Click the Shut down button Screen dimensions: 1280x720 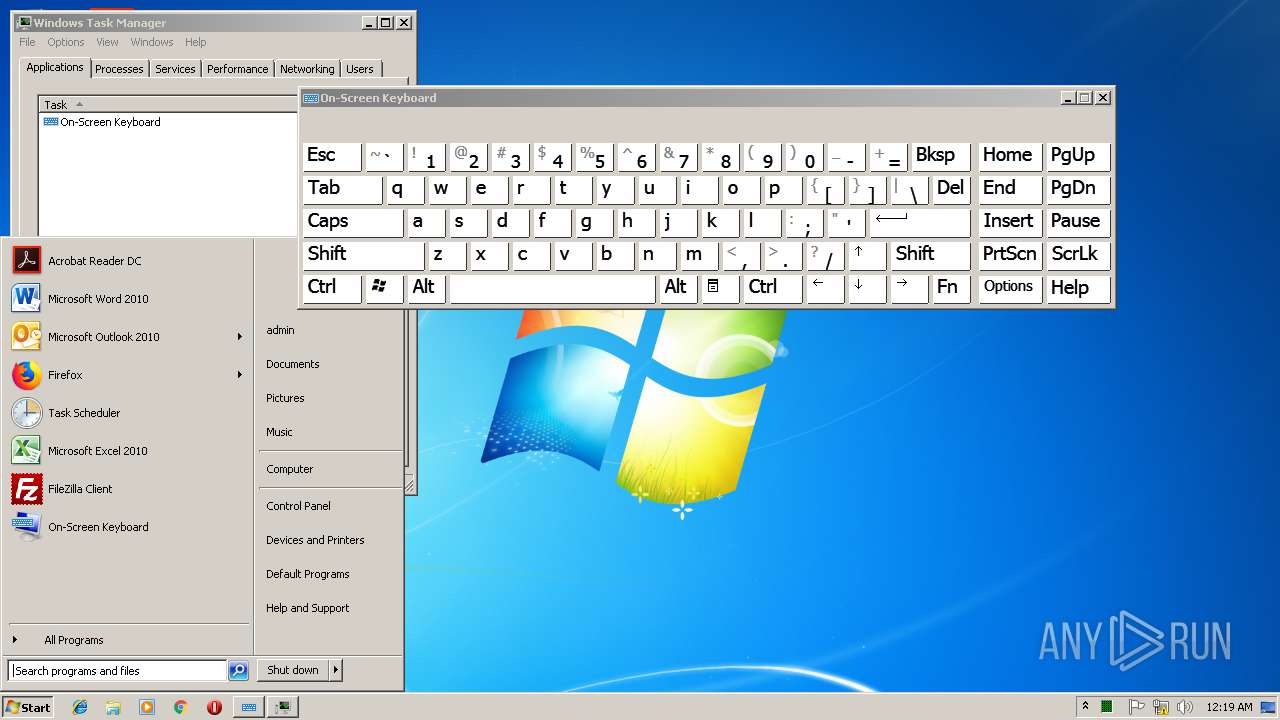(293, 670)
